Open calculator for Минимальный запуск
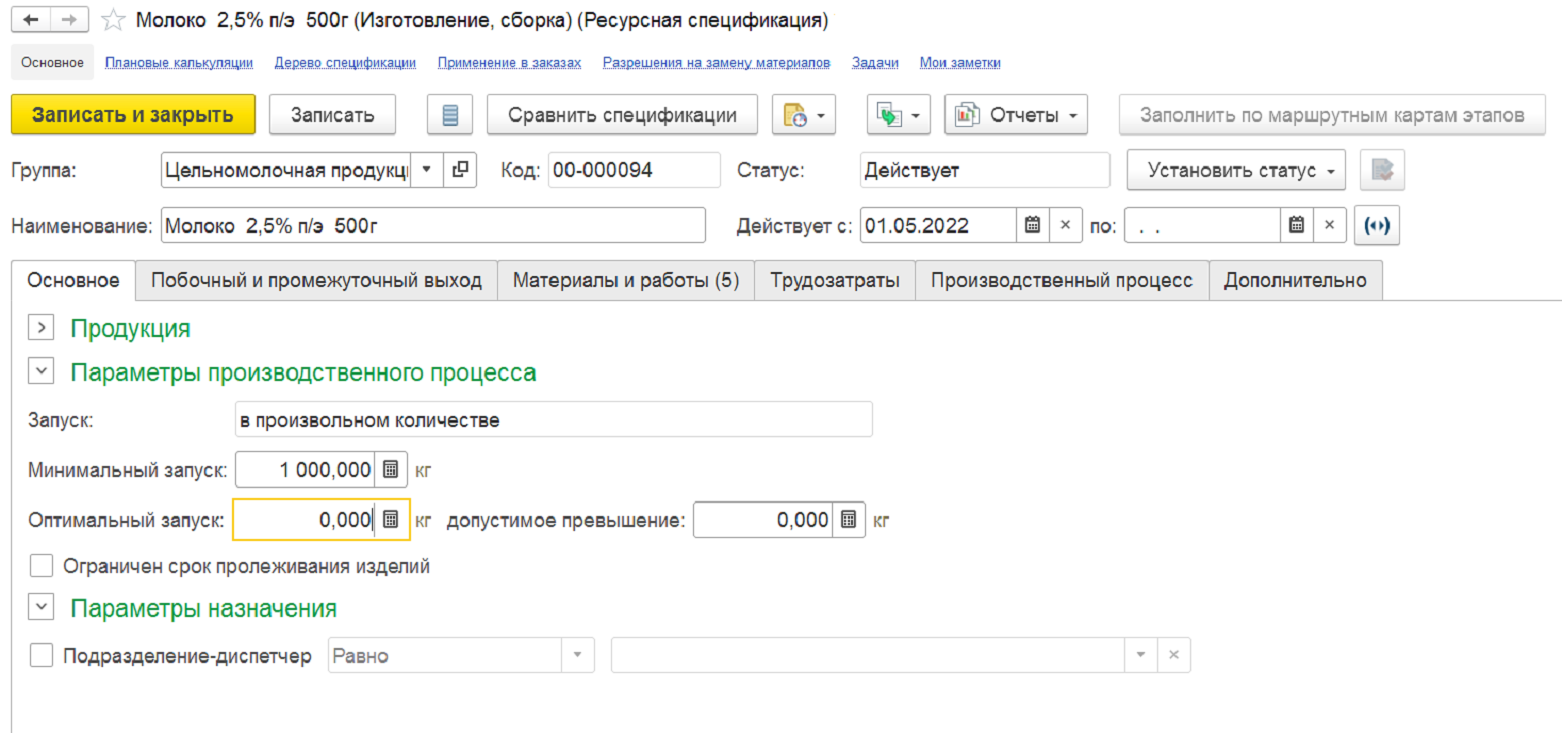This screenshot has width=1563, height=734. [391, 468]
